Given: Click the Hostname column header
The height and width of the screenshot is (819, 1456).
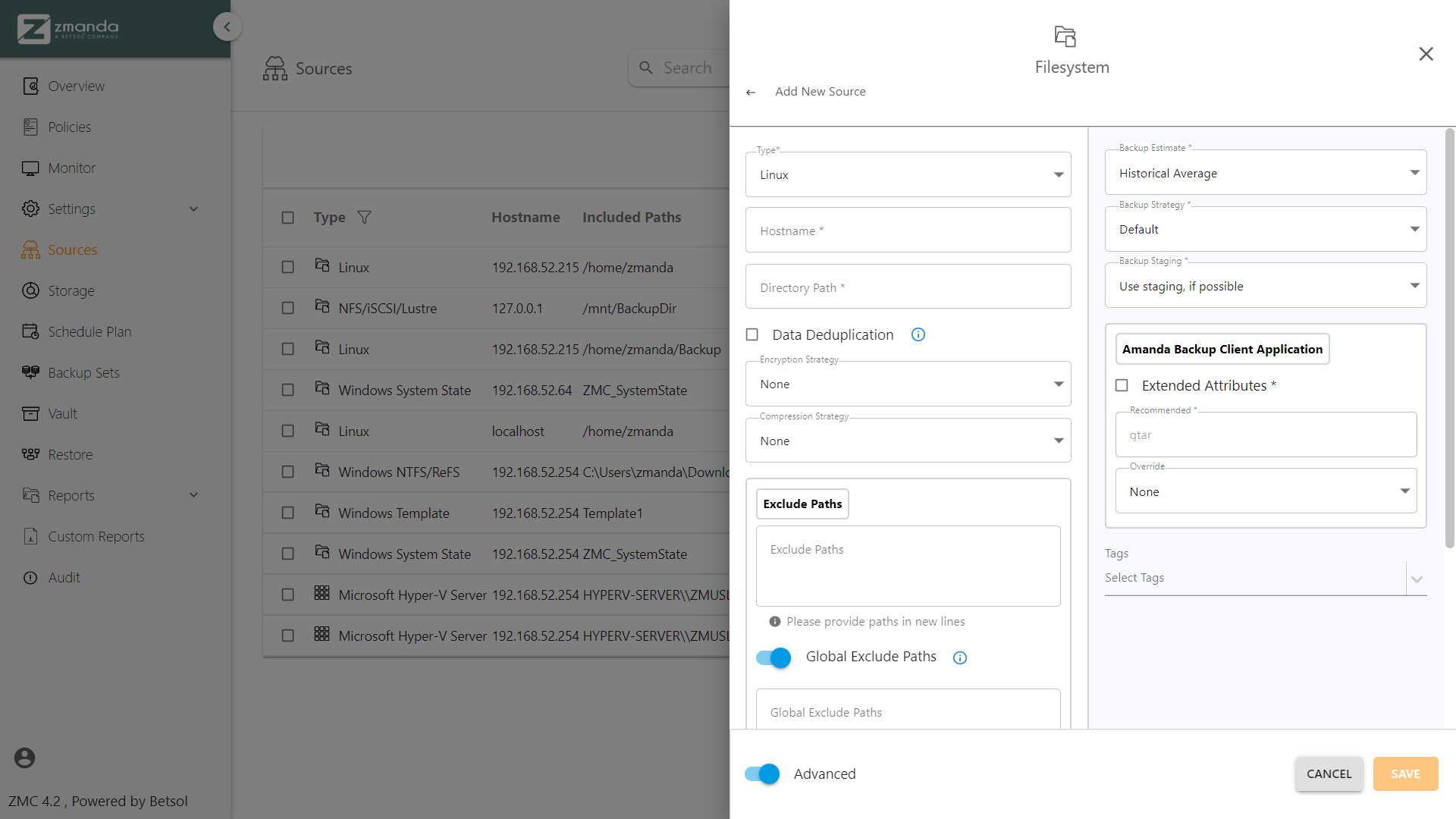Looking at the screenshot, I should pyautogui.click(x=526, y=218).
